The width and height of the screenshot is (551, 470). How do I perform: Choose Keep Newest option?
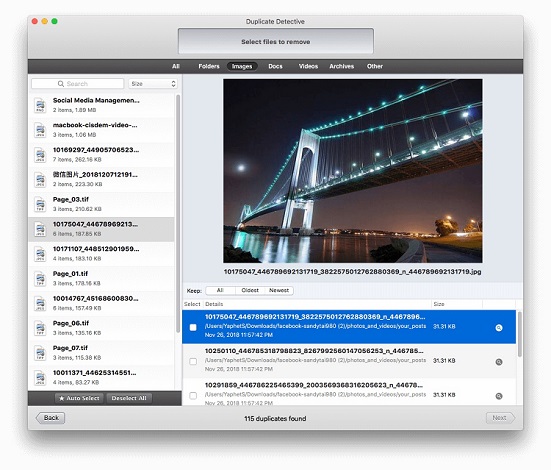(x=279, y=290)
